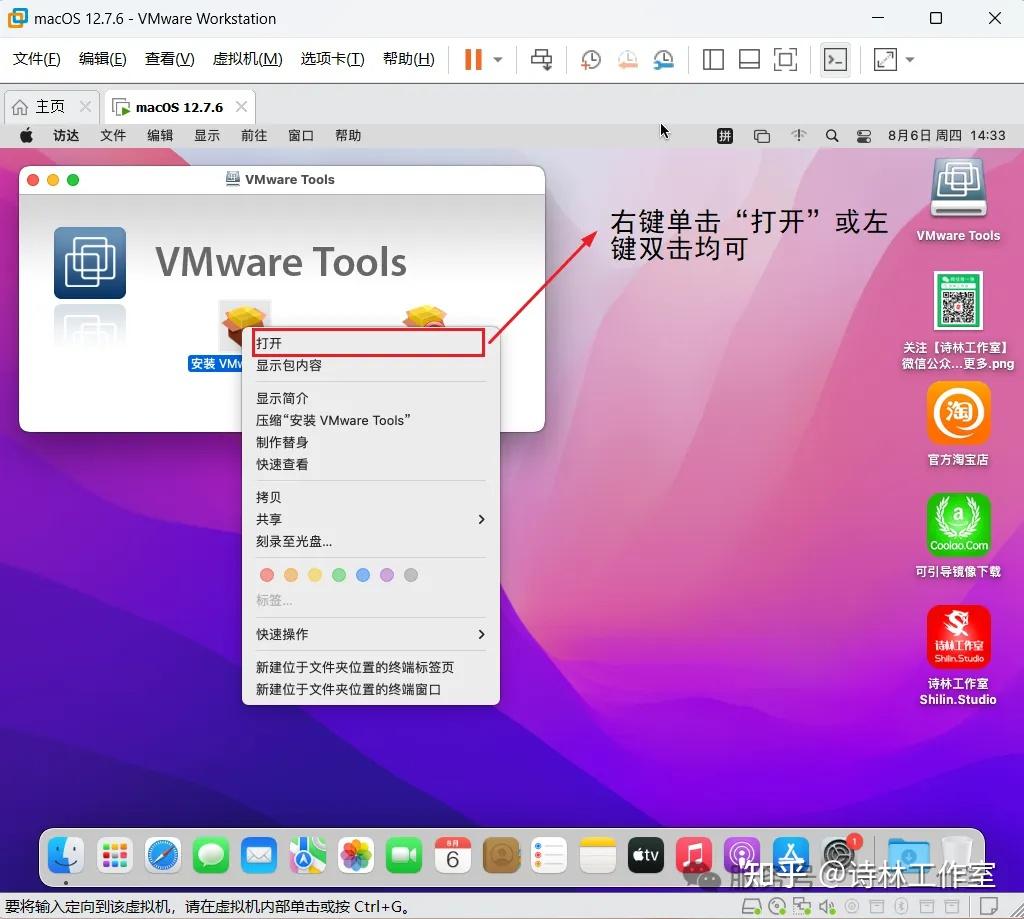This screenshot has height=919, width=1024.
Task: Choose 制作替身 in the context menu
Action: point(370,442)
